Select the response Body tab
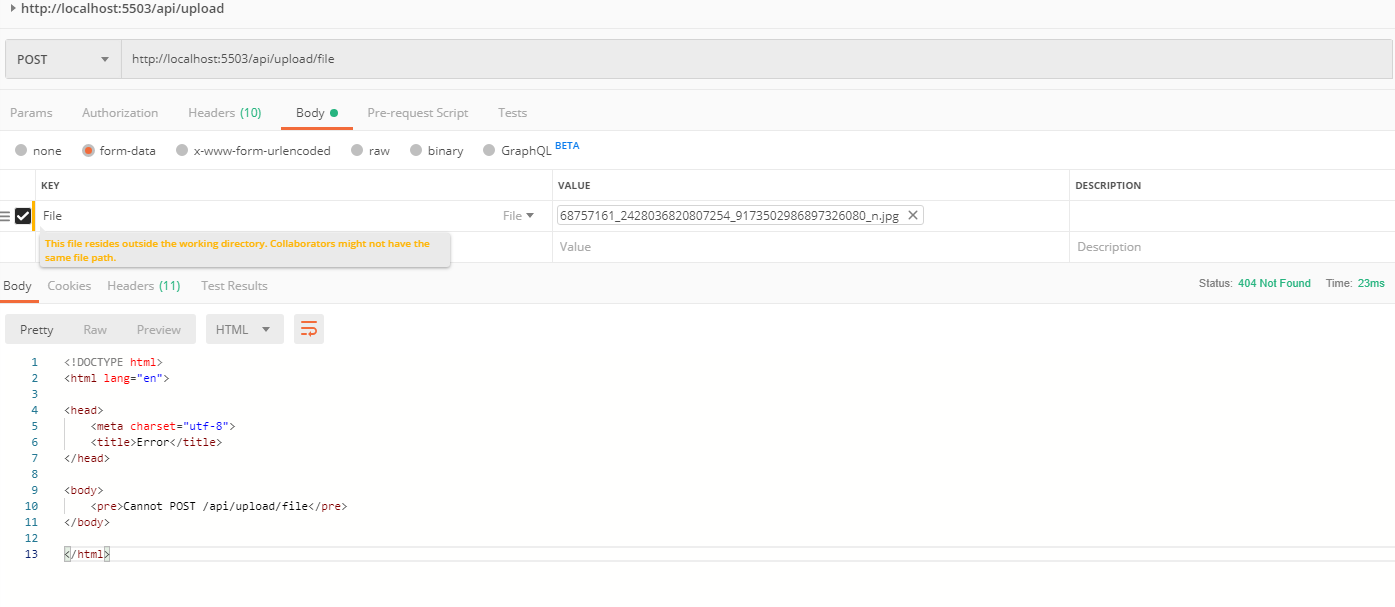This screenshot has height=607, width=1395. [x=17, y=286]
